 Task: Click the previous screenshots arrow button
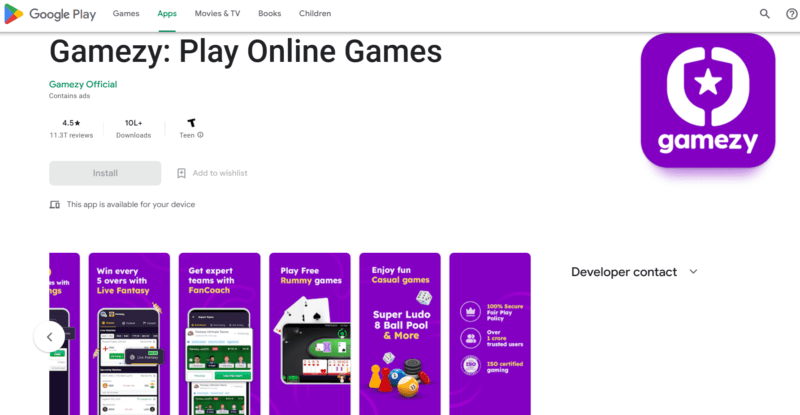point(49,337)
